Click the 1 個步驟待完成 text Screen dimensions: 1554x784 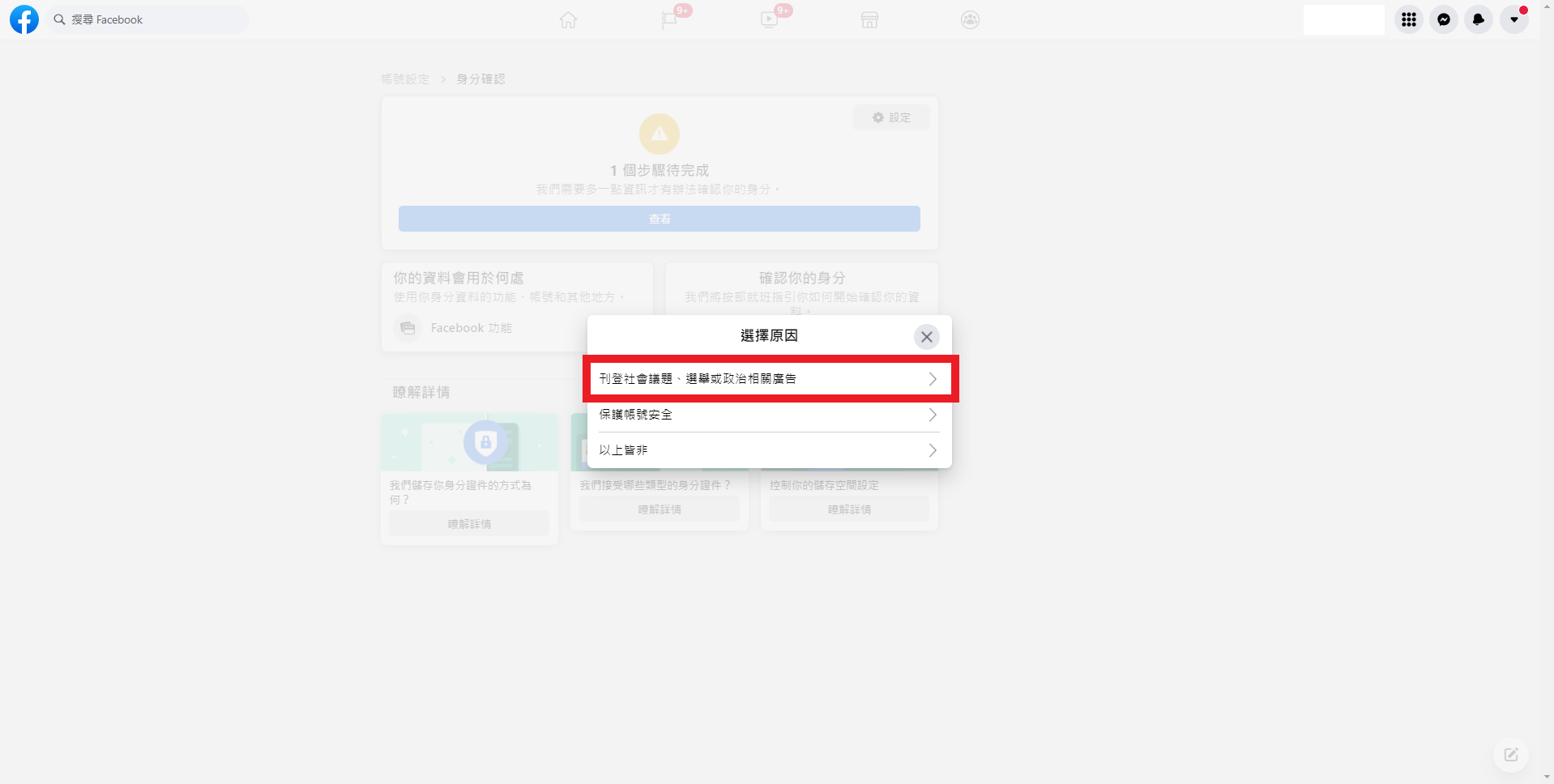(660, 170)
